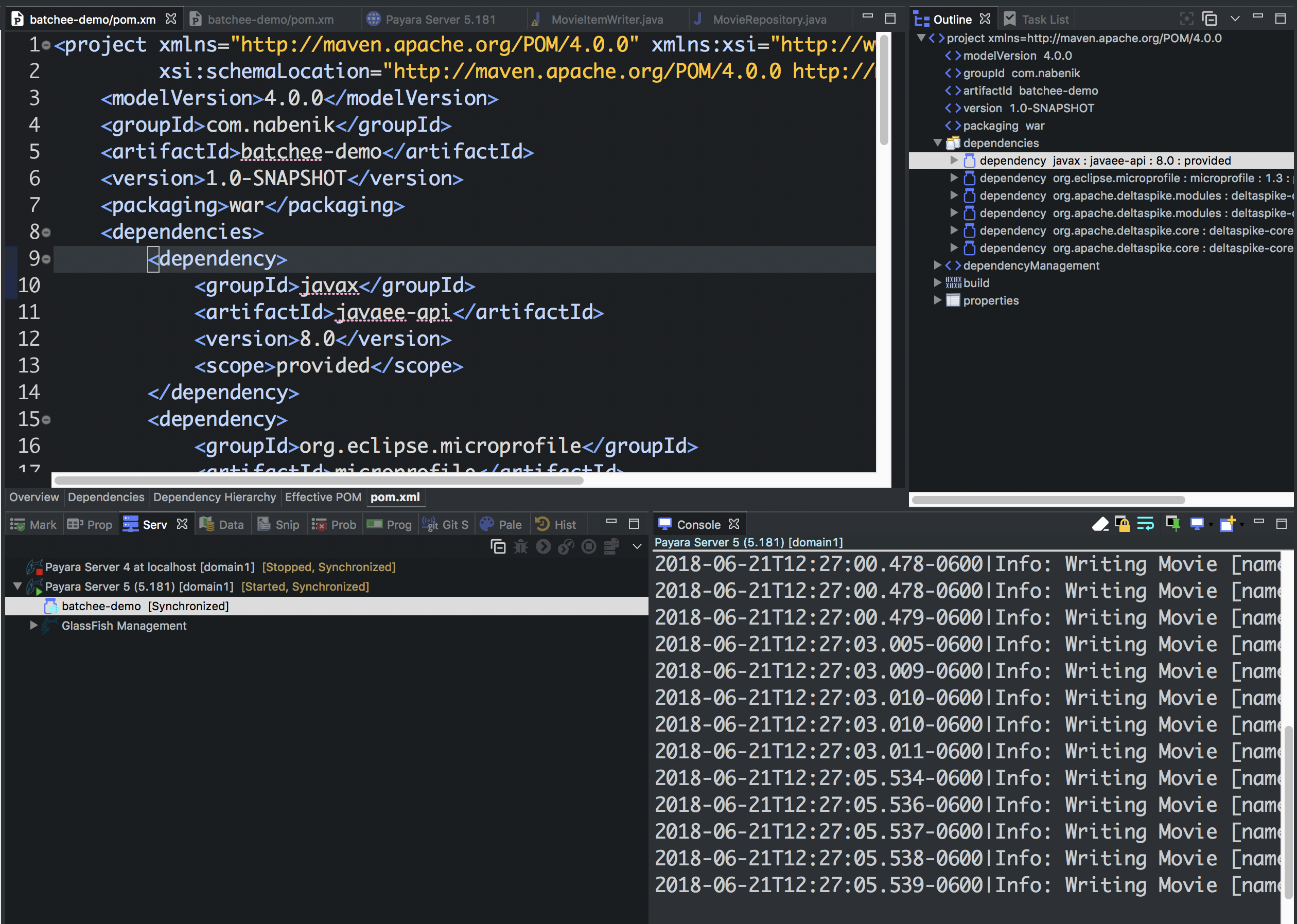The height and width of the screenshot is (924, 1297).
Task: Expand the dependencyManagement node in Outline
Action: pos(937,265)
